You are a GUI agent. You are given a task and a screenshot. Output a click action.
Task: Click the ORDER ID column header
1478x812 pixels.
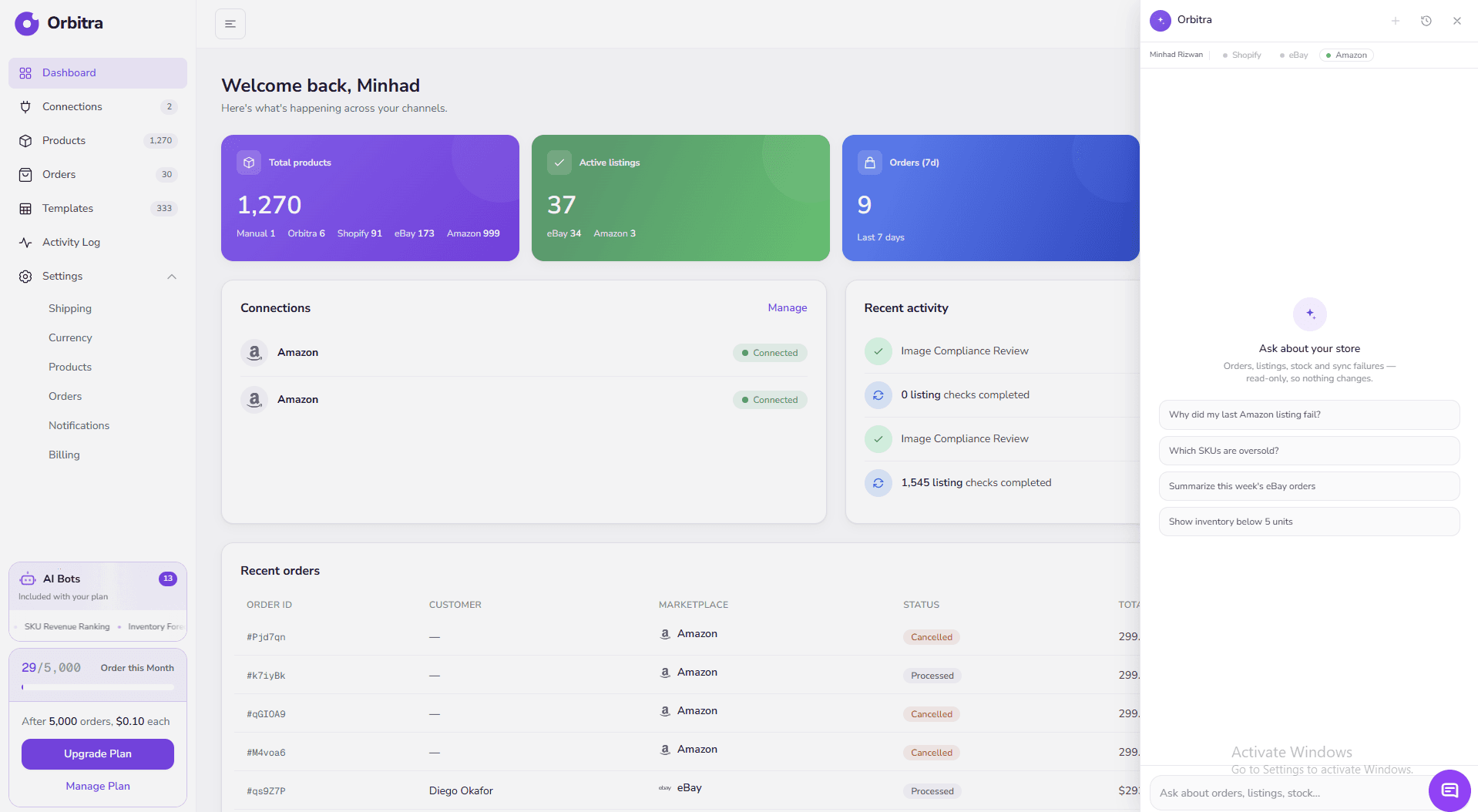[x=269, y=605]
